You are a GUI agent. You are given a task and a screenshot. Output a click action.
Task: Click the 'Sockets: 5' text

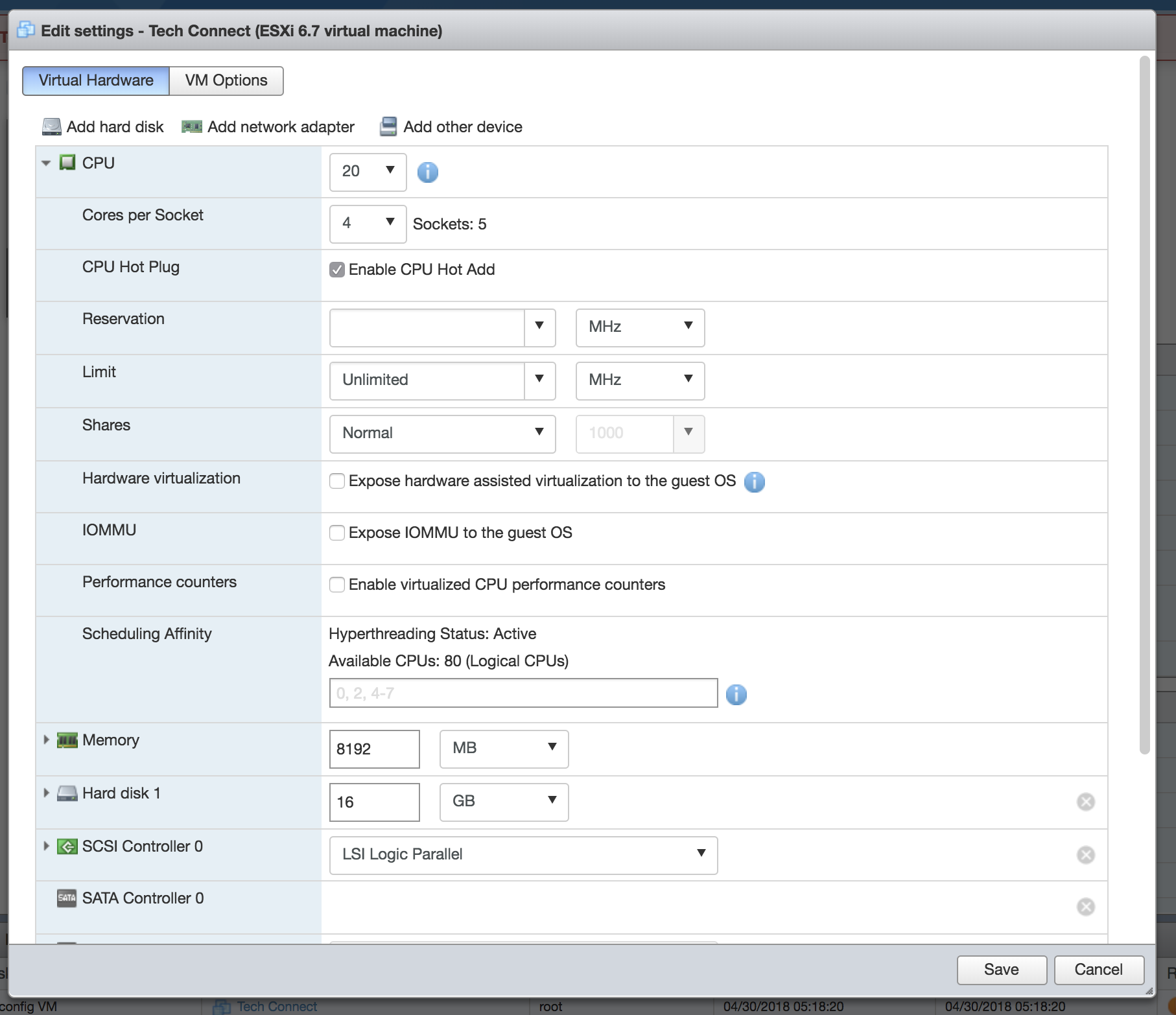point(449,224)
